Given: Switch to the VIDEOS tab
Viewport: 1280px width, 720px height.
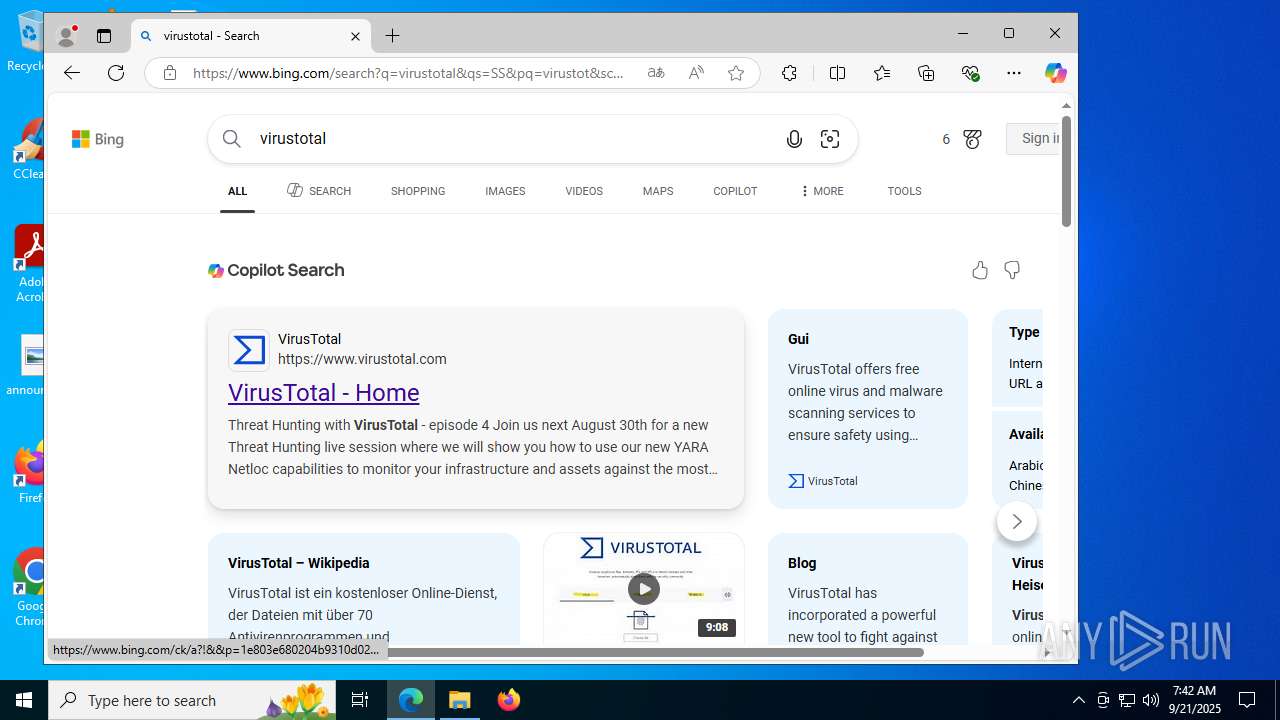Looking at the screenshot, I should [x=584, y=191].
